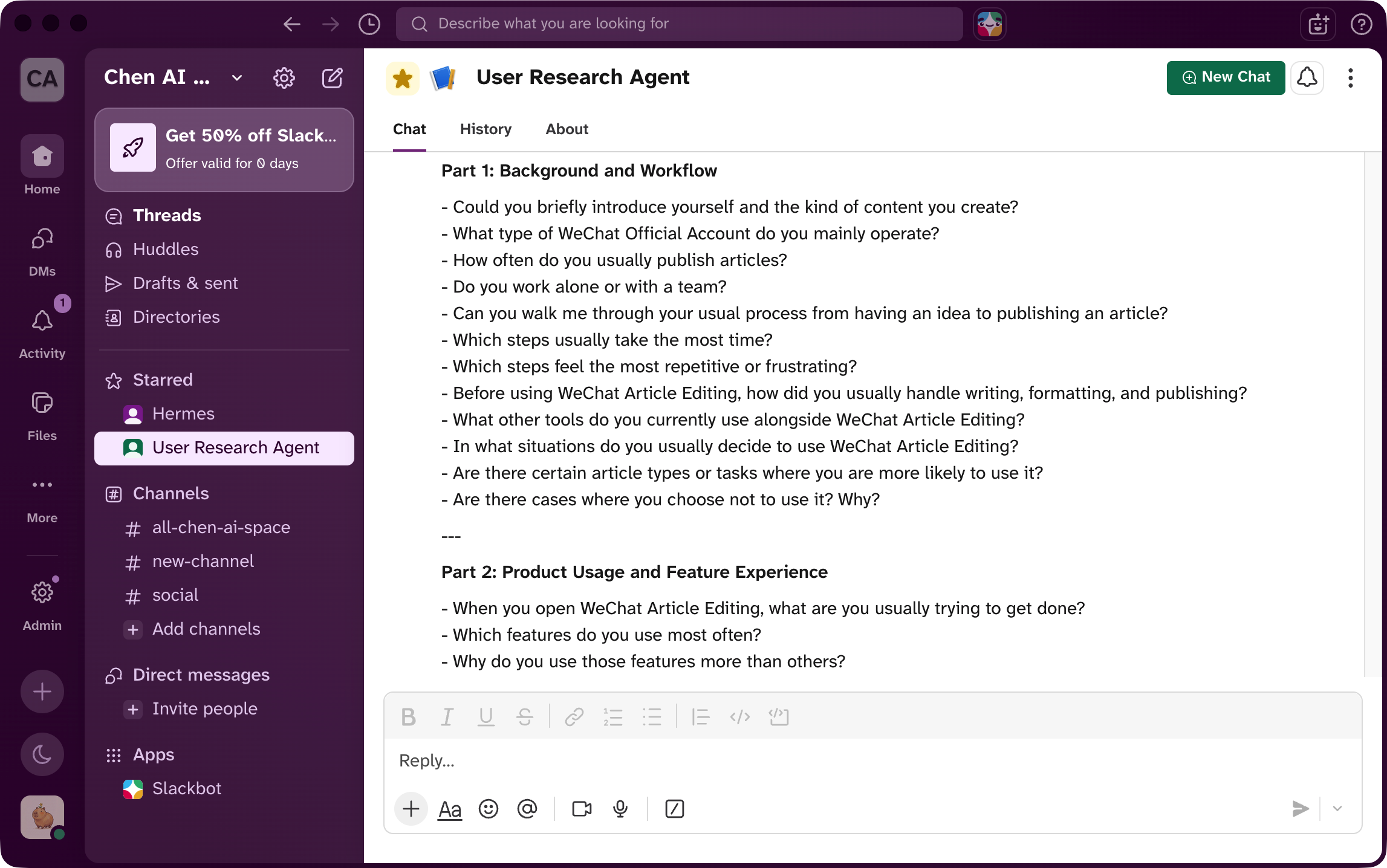Open sidebar settings gear icon

pyautogui.click(x=284, y=78)
